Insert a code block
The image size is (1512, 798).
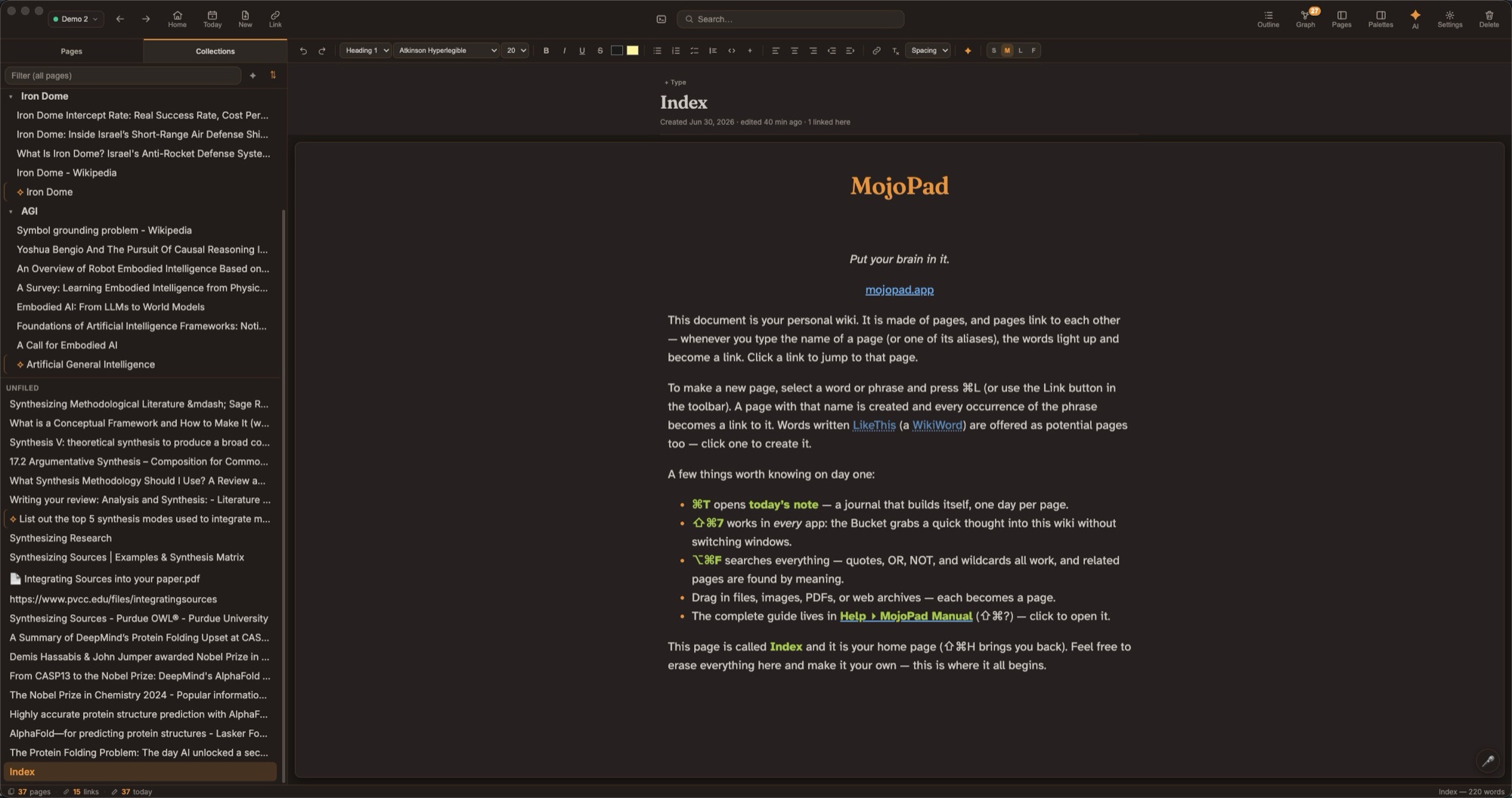(x=731, y=51)
